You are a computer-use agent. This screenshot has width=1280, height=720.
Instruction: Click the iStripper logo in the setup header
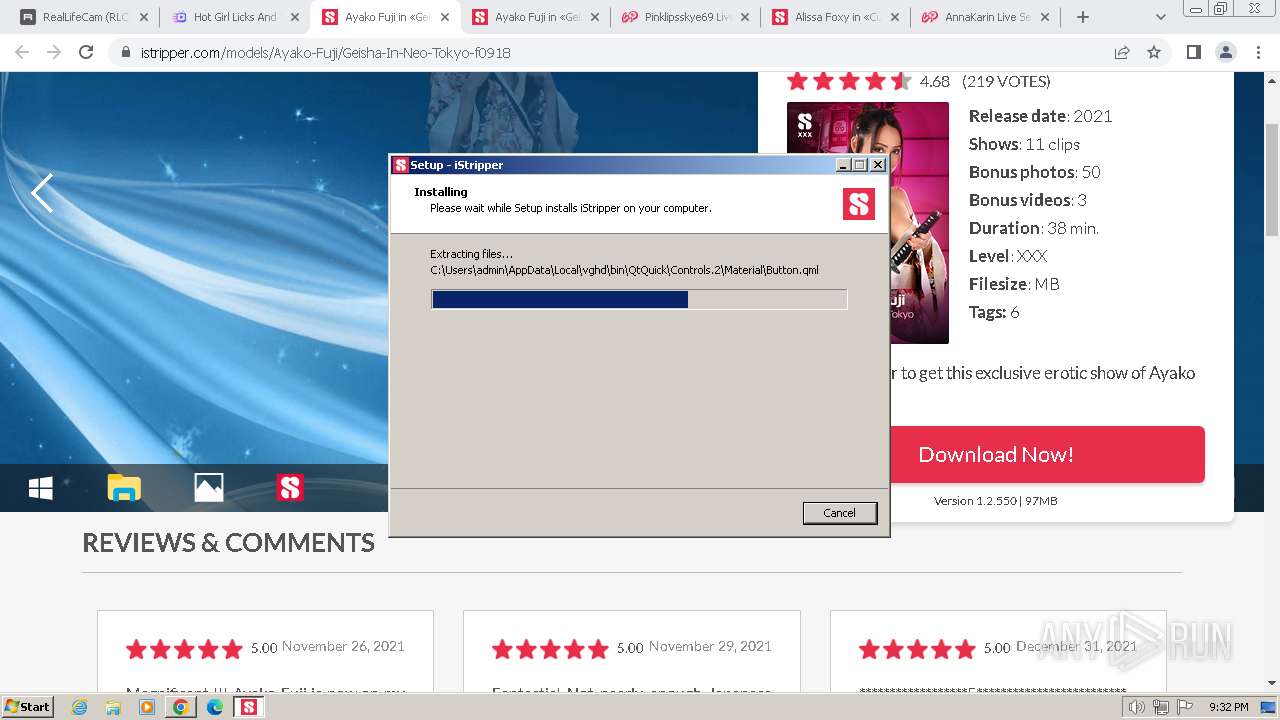coord(859,204)
